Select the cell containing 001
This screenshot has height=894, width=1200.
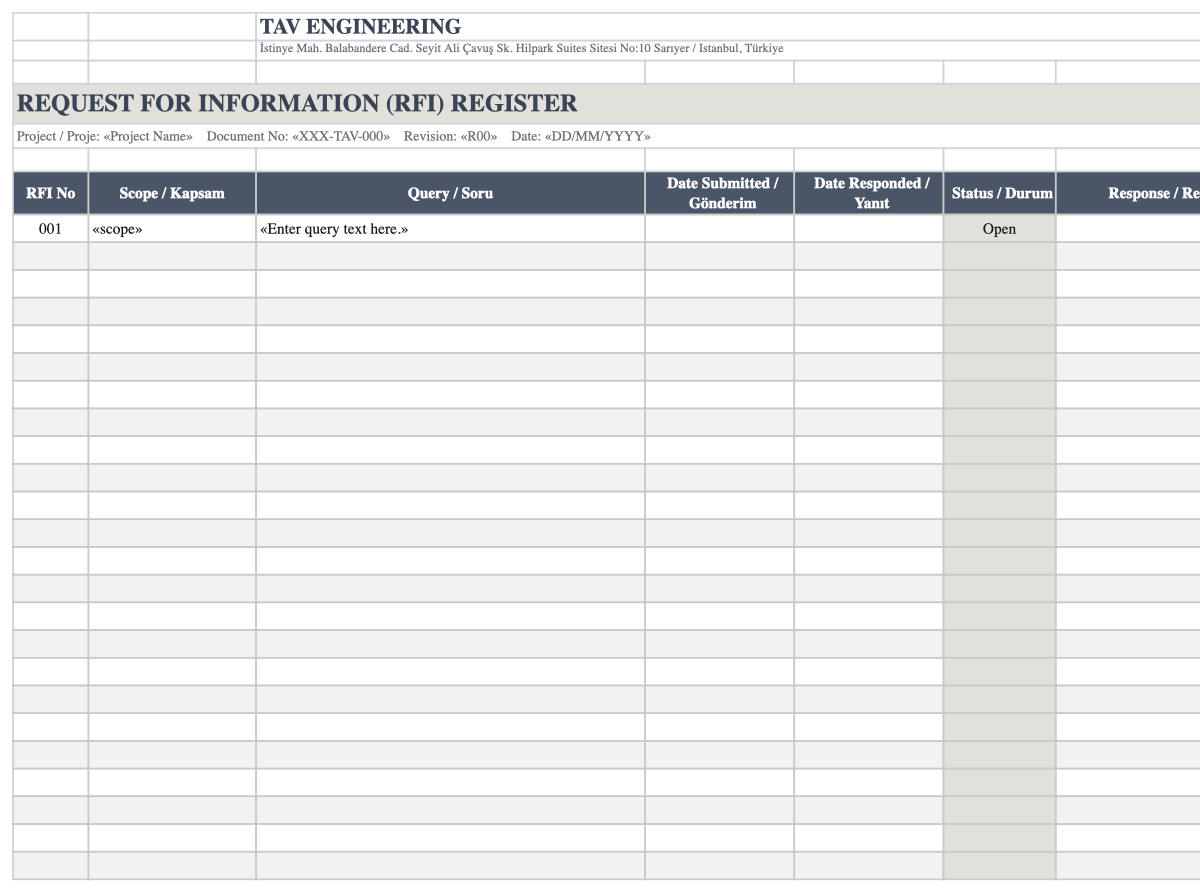pos(51,229)
